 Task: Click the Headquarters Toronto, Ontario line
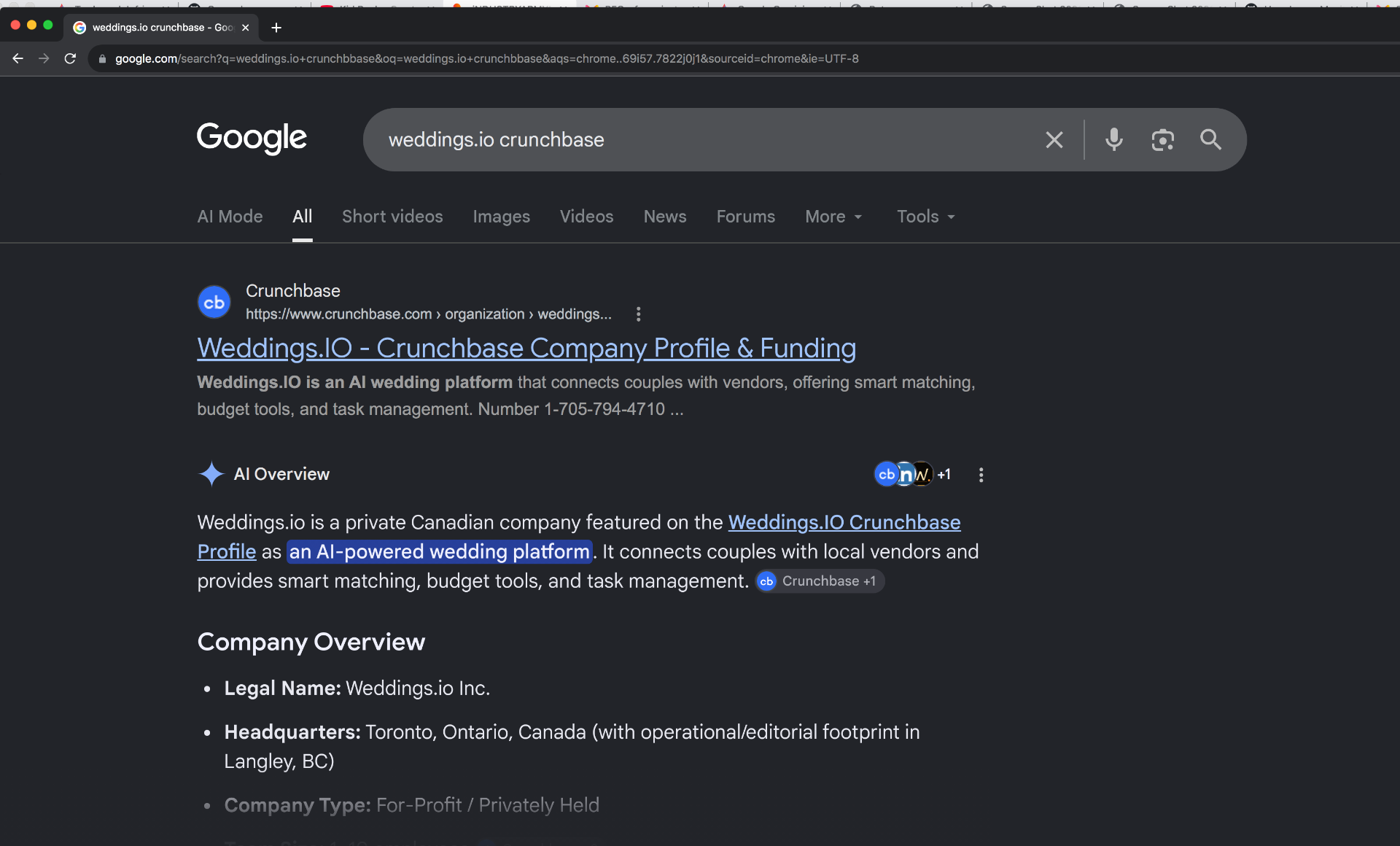click(x=572, y=746)
